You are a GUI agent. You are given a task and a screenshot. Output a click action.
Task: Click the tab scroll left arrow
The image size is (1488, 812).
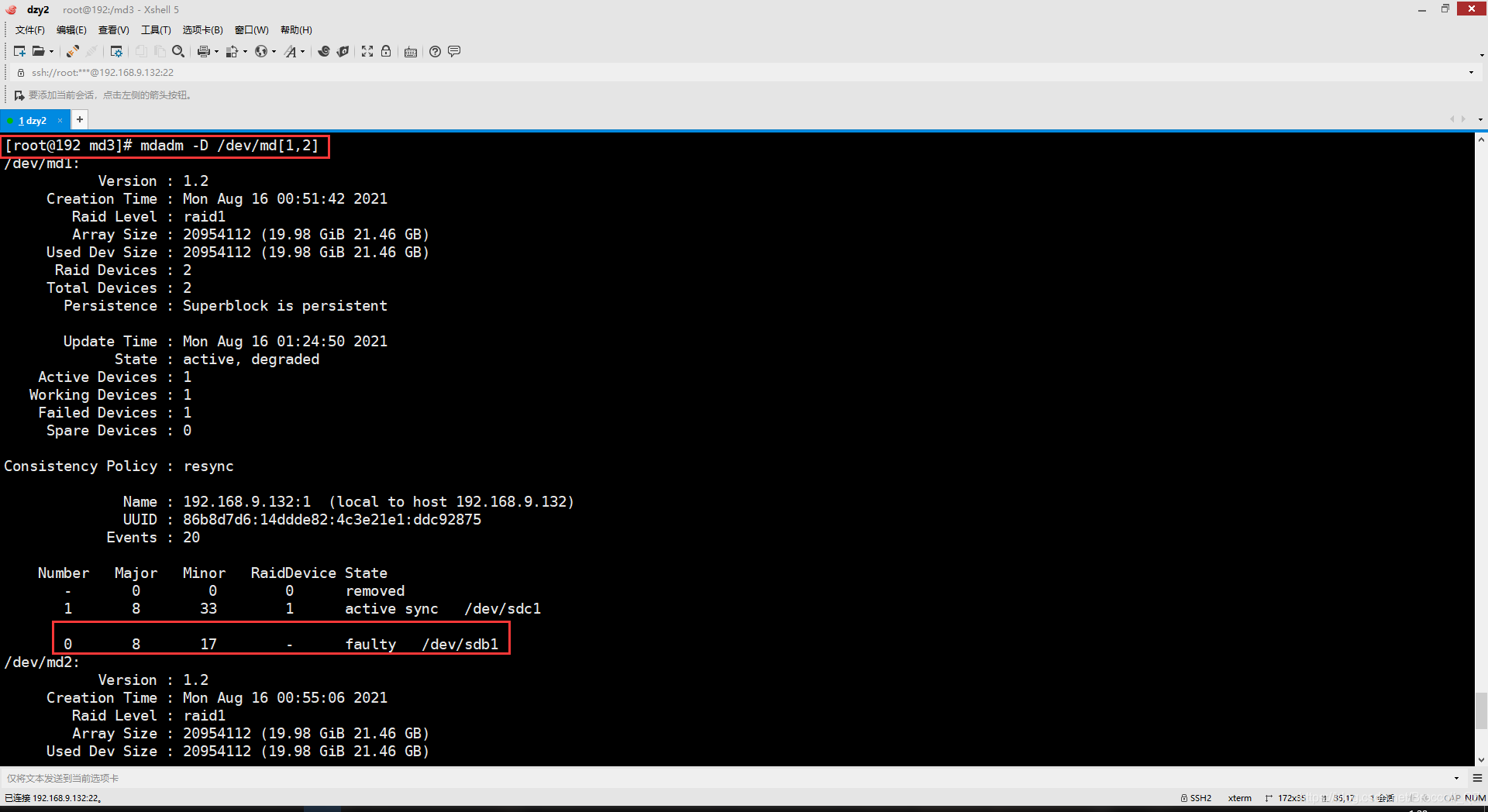1452,119
